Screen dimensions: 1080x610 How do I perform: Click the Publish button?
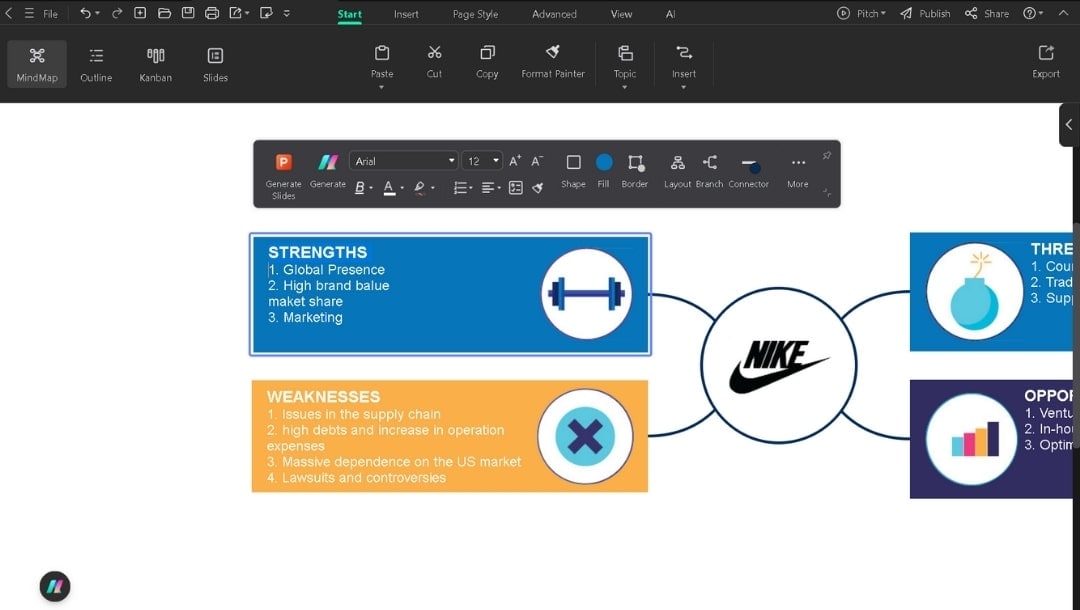[x=925, y=13]
